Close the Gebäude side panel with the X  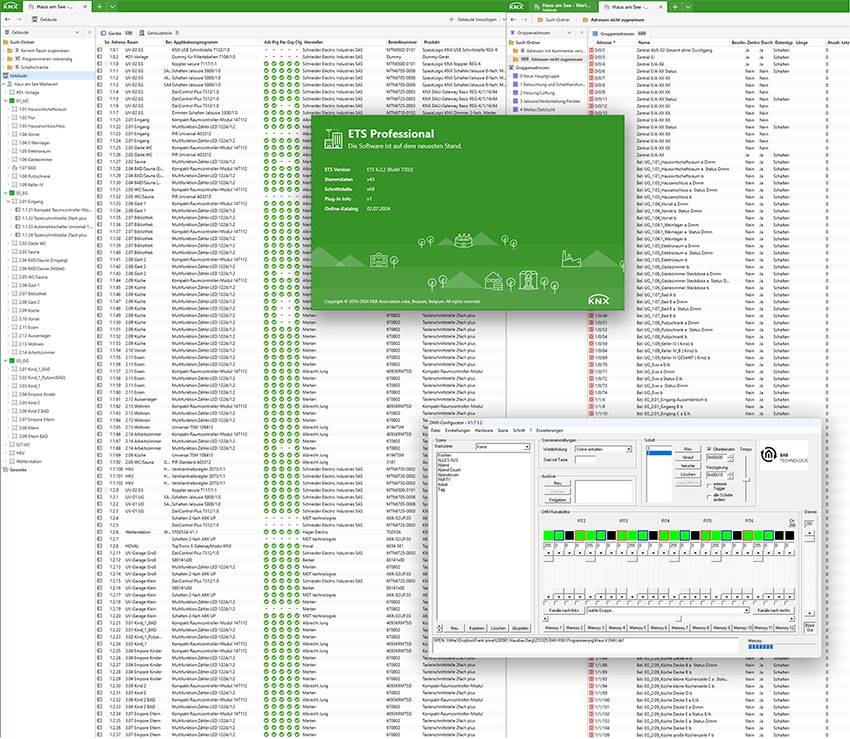(89, 33)
